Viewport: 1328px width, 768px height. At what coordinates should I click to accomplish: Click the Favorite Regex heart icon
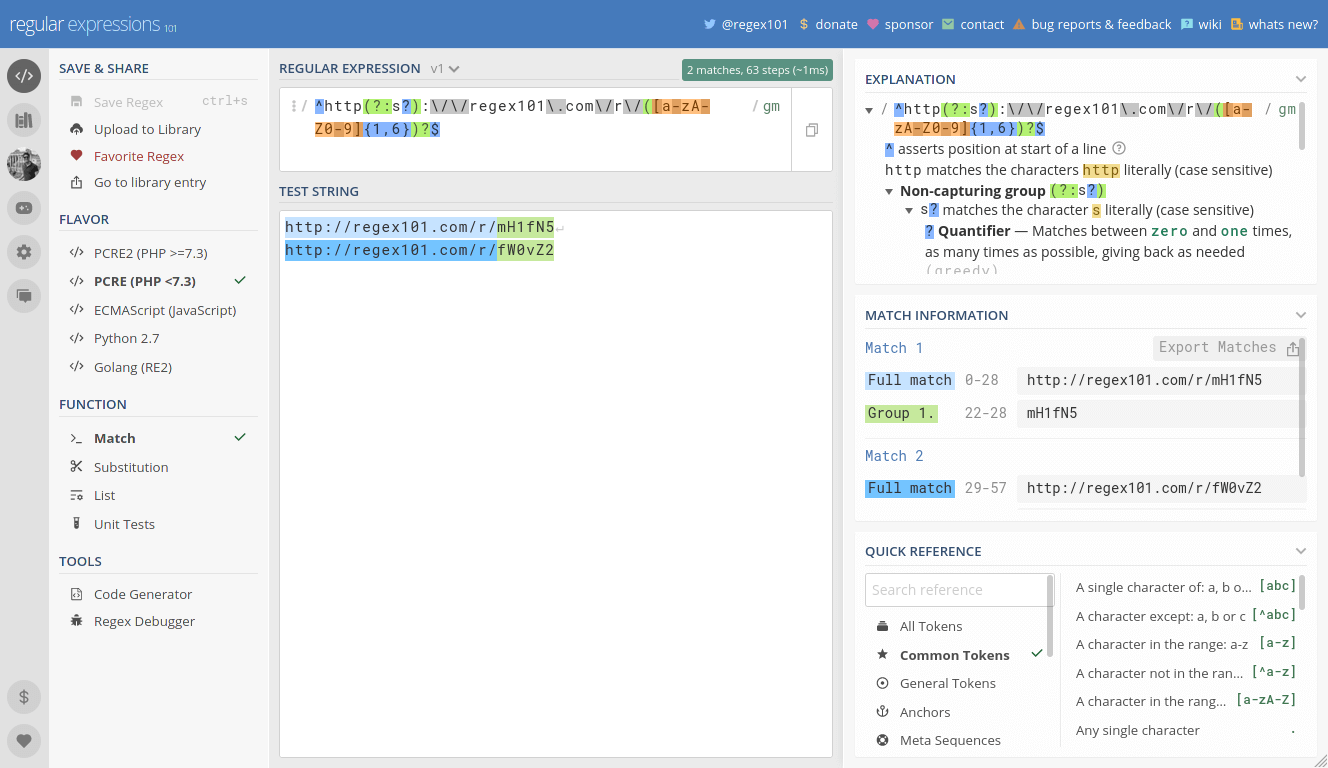76,156
